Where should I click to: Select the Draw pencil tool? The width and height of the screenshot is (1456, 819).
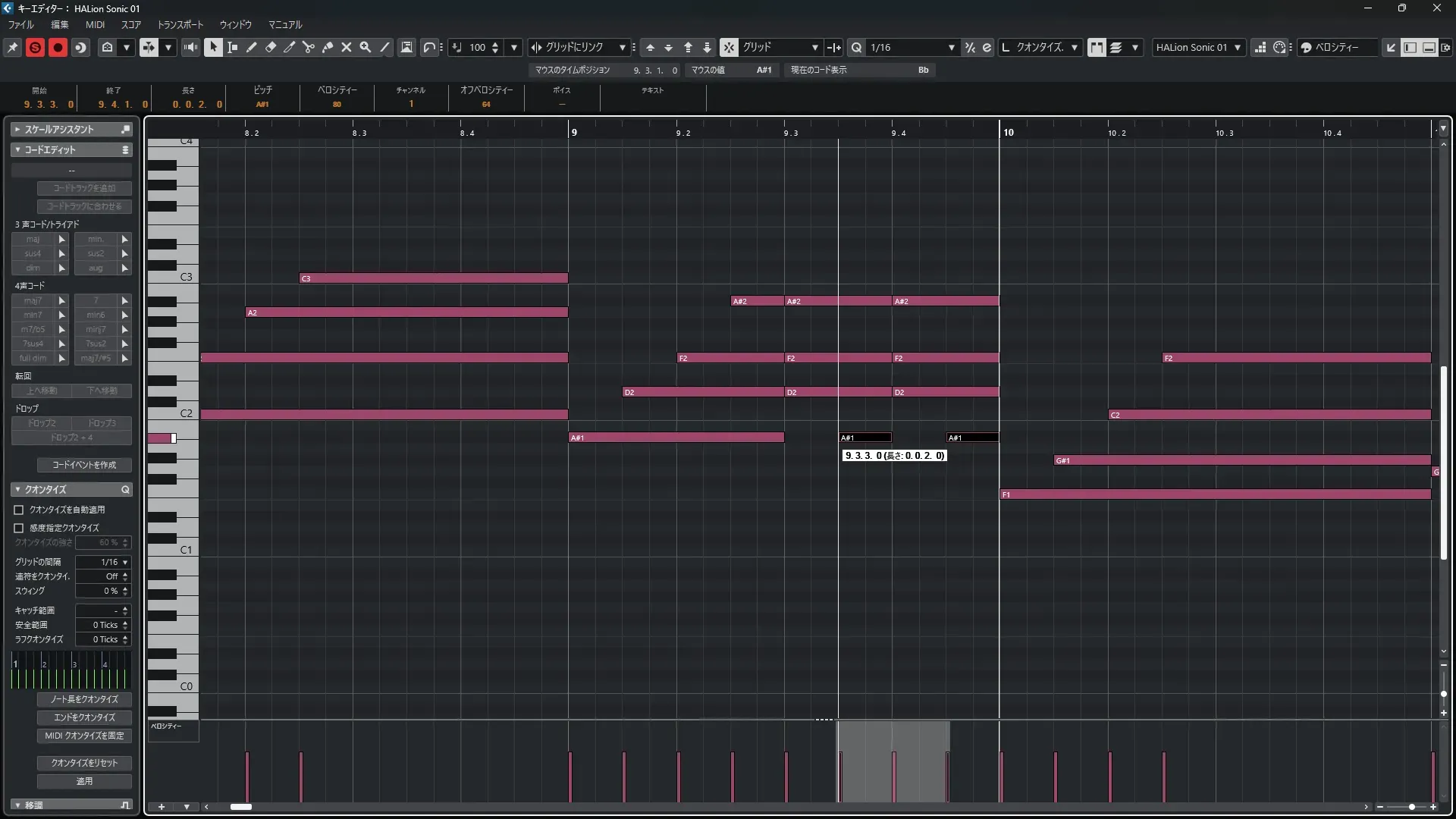[252, 47]
